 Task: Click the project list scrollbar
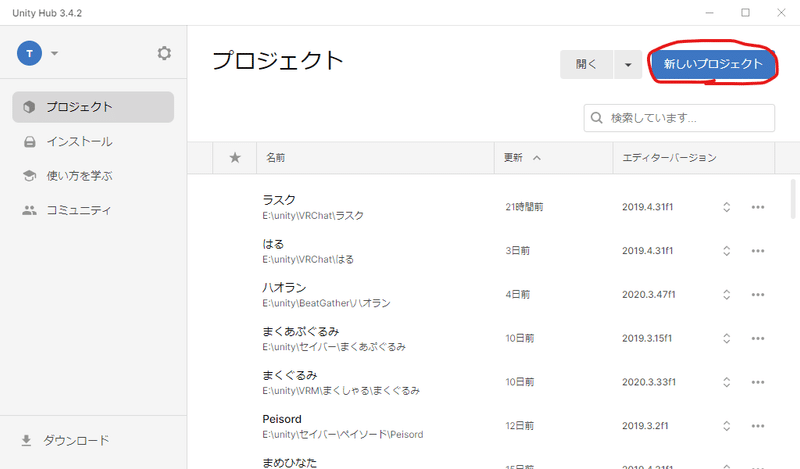tap(793, 199)
